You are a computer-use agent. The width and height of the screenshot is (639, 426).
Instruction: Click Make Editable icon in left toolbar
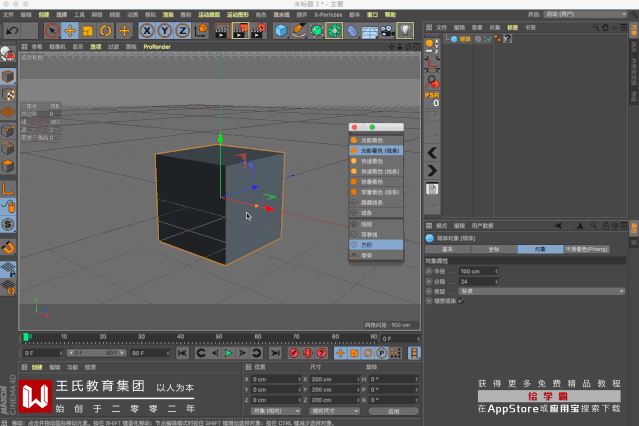pos(8,54)
